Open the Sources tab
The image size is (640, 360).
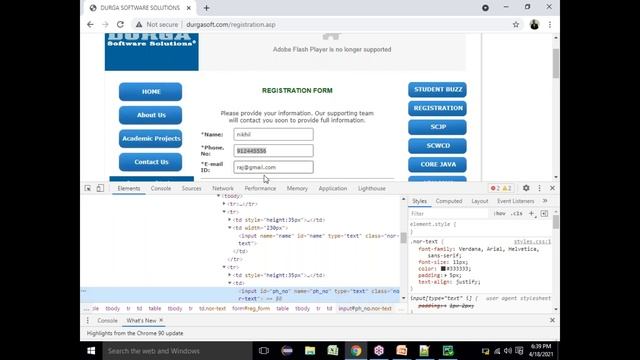(191, 188)
